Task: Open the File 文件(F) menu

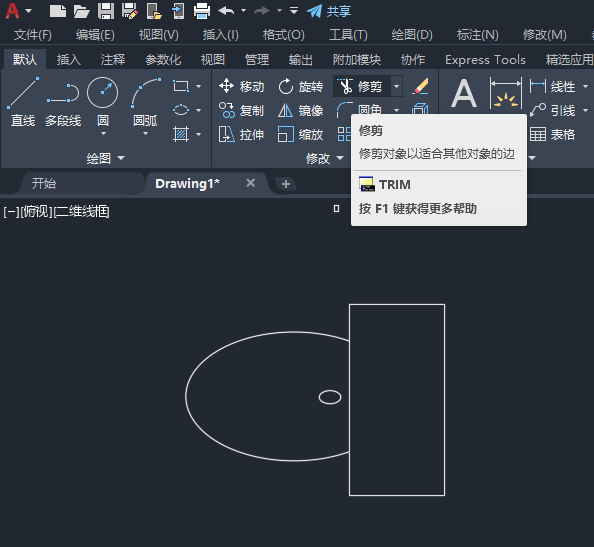Action: point(33,35)
